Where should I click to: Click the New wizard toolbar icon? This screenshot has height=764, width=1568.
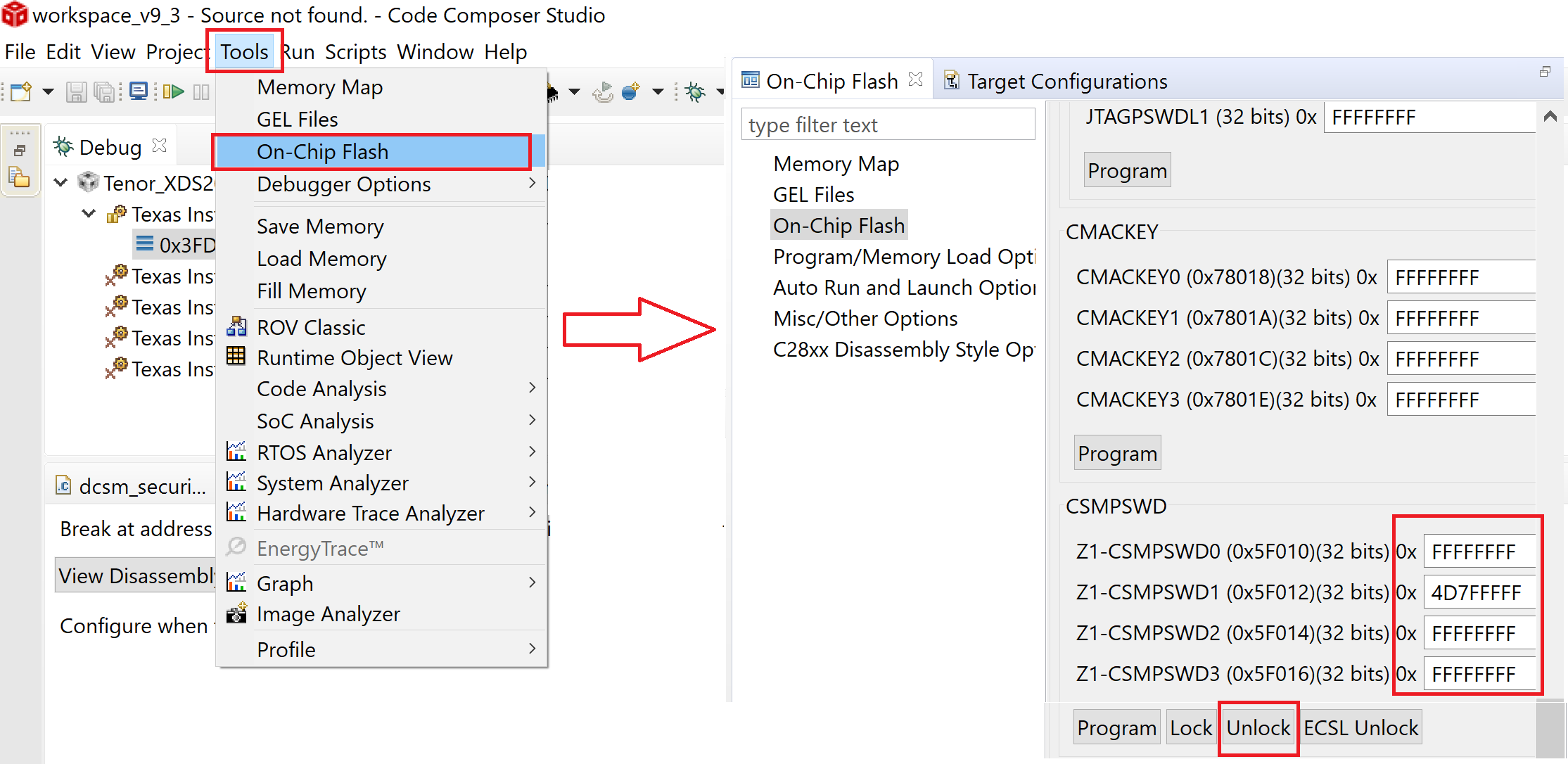21,91
